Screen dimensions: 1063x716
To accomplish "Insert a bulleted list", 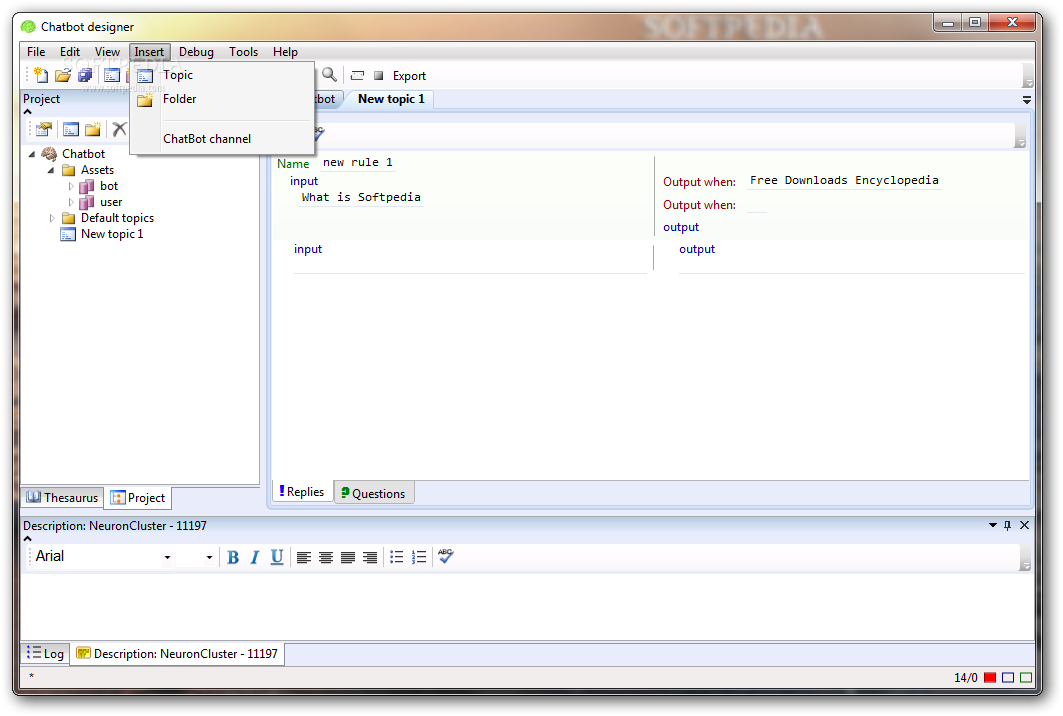I will (x=397, y=557).
